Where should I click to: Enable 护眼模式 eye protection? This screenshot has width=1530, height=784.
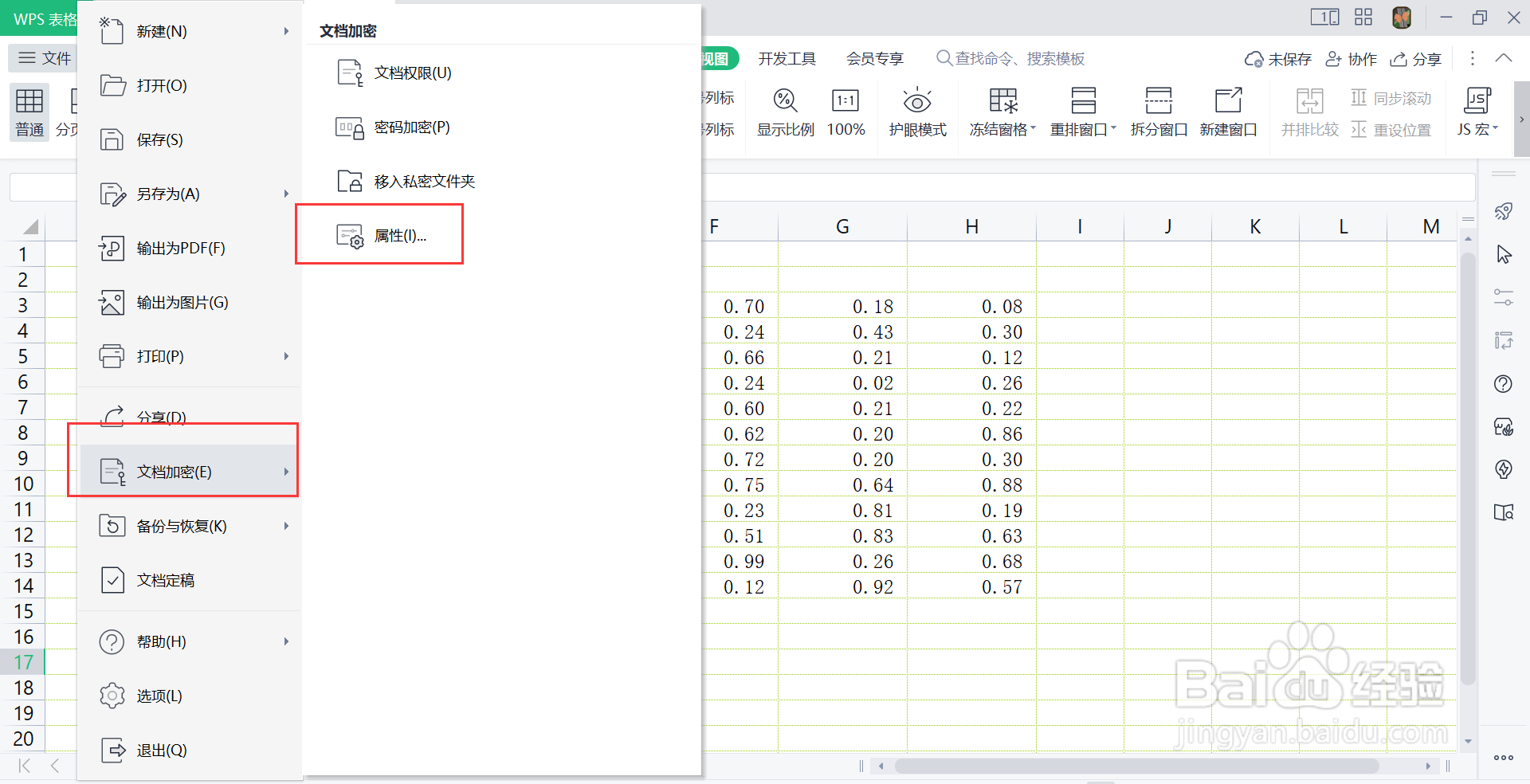pos(917,112)
